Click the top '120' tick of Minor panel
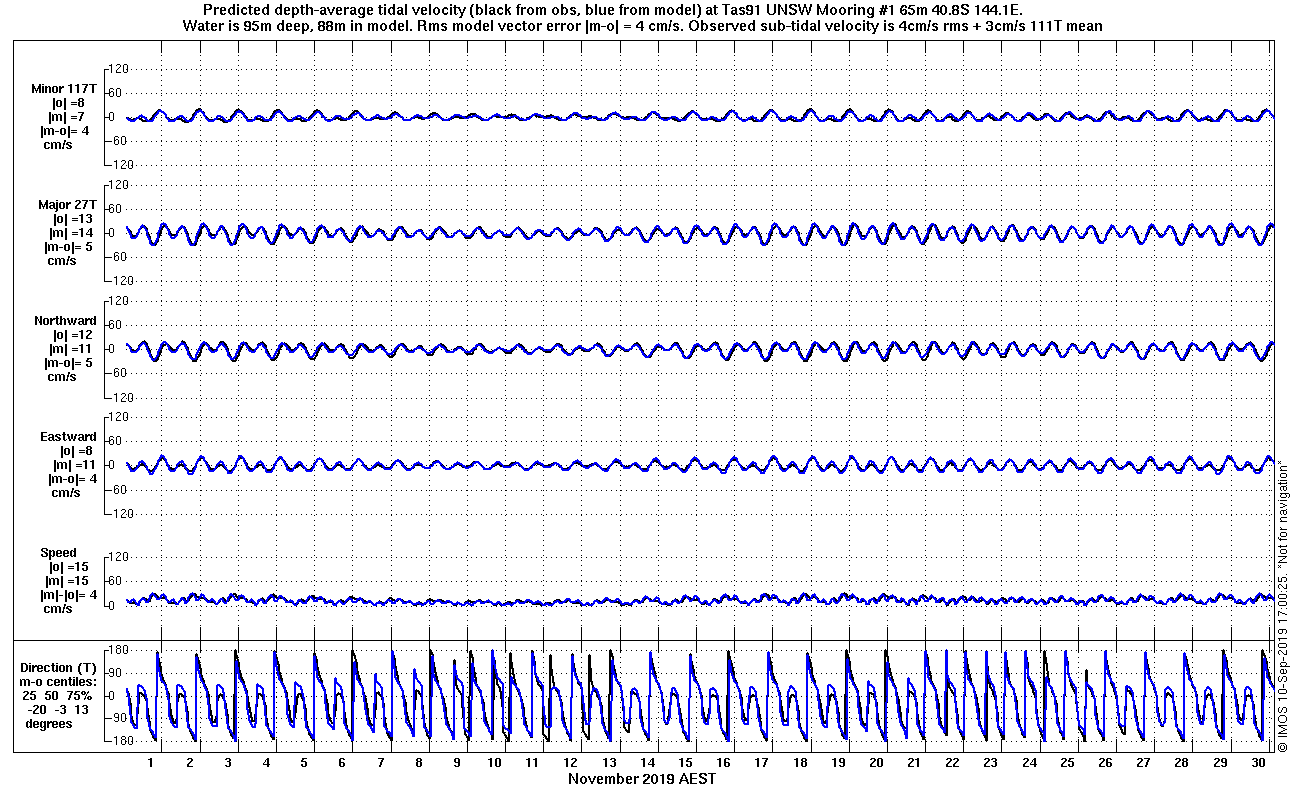This screenshot has height=800, width=1300. [119, 69]
